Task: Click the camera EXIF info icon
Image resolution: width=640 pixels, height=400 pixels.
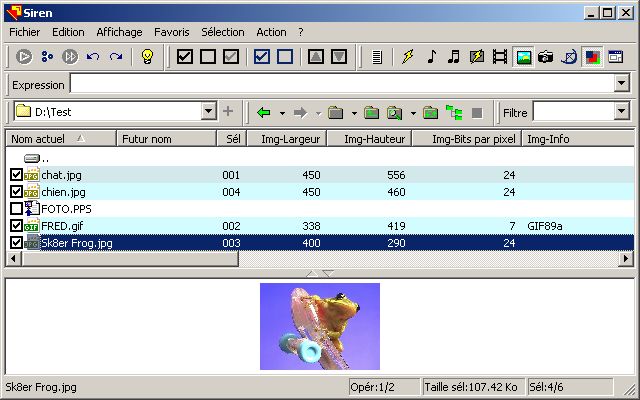Action: click(x=546, y=57)
